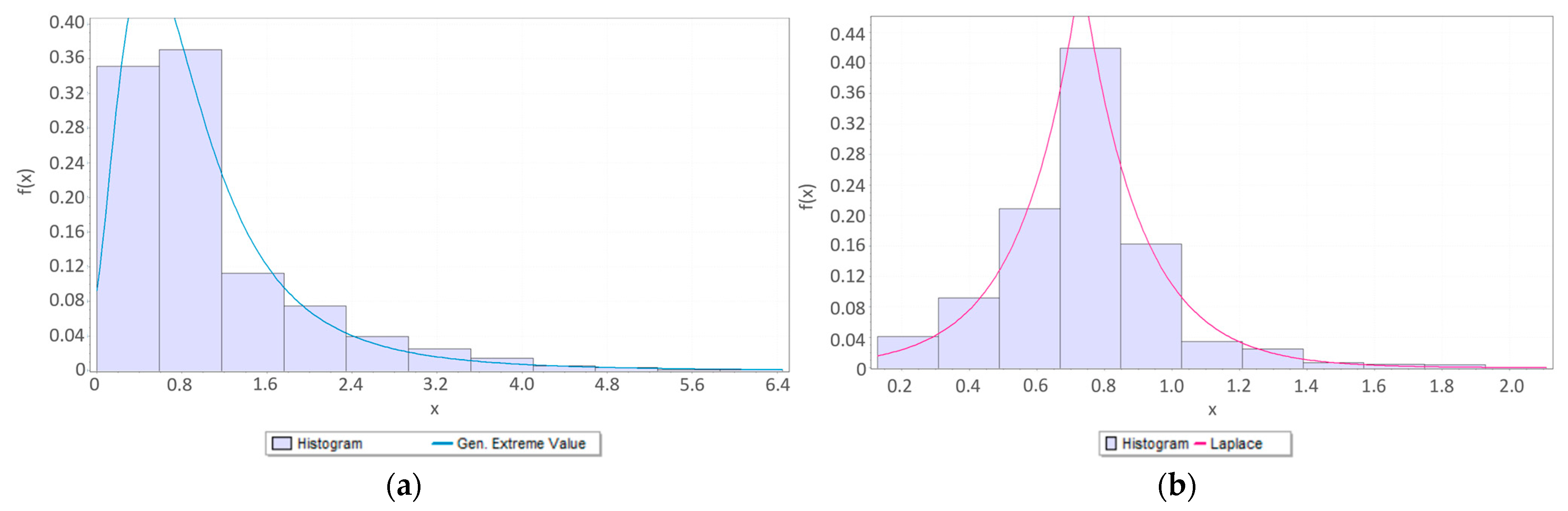Click the subfigure label (a)

(x=404, y=486)
